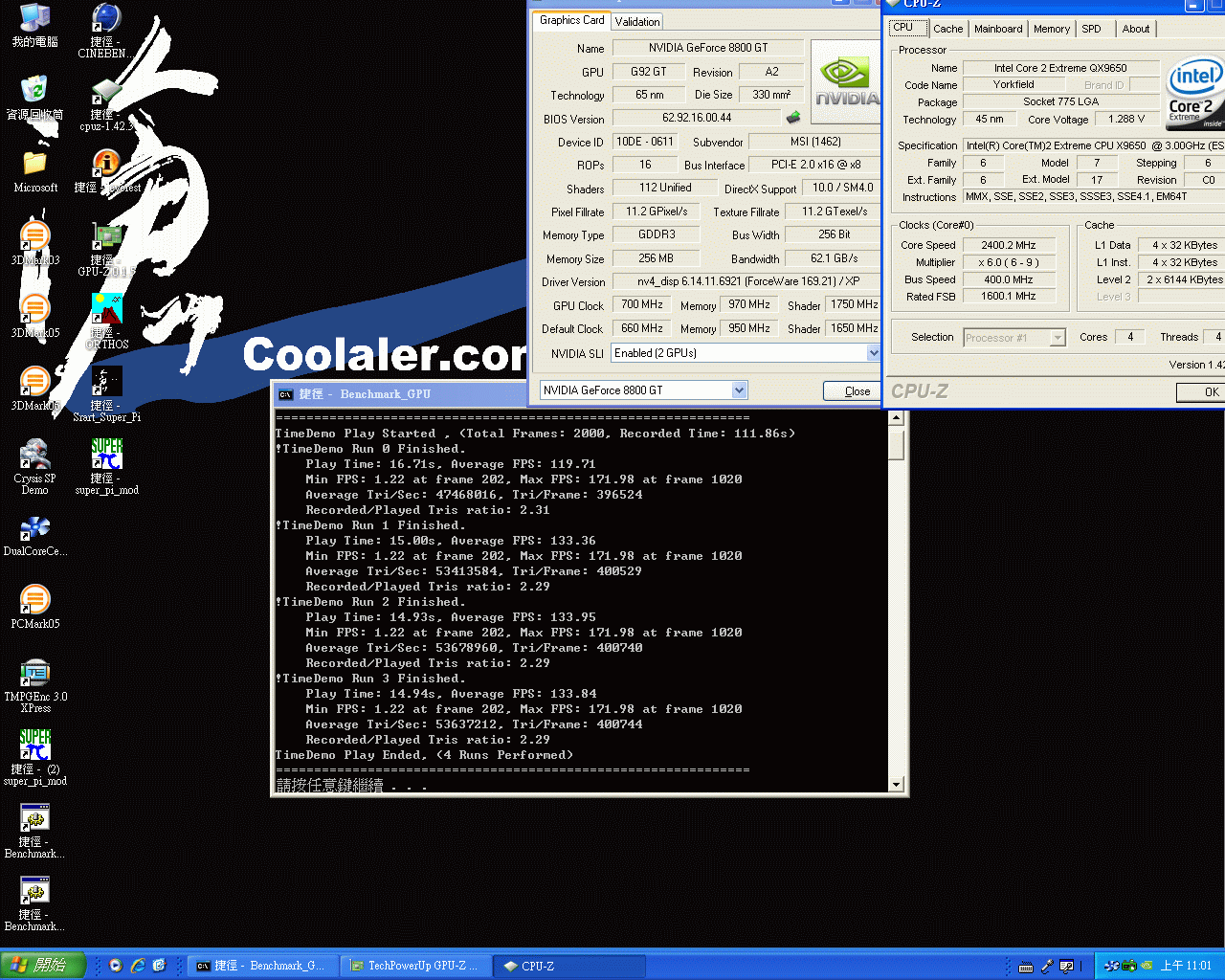Launch the PCMark05 shortcut
This screenshot has height=980, width=1225.
pos(34,607)
